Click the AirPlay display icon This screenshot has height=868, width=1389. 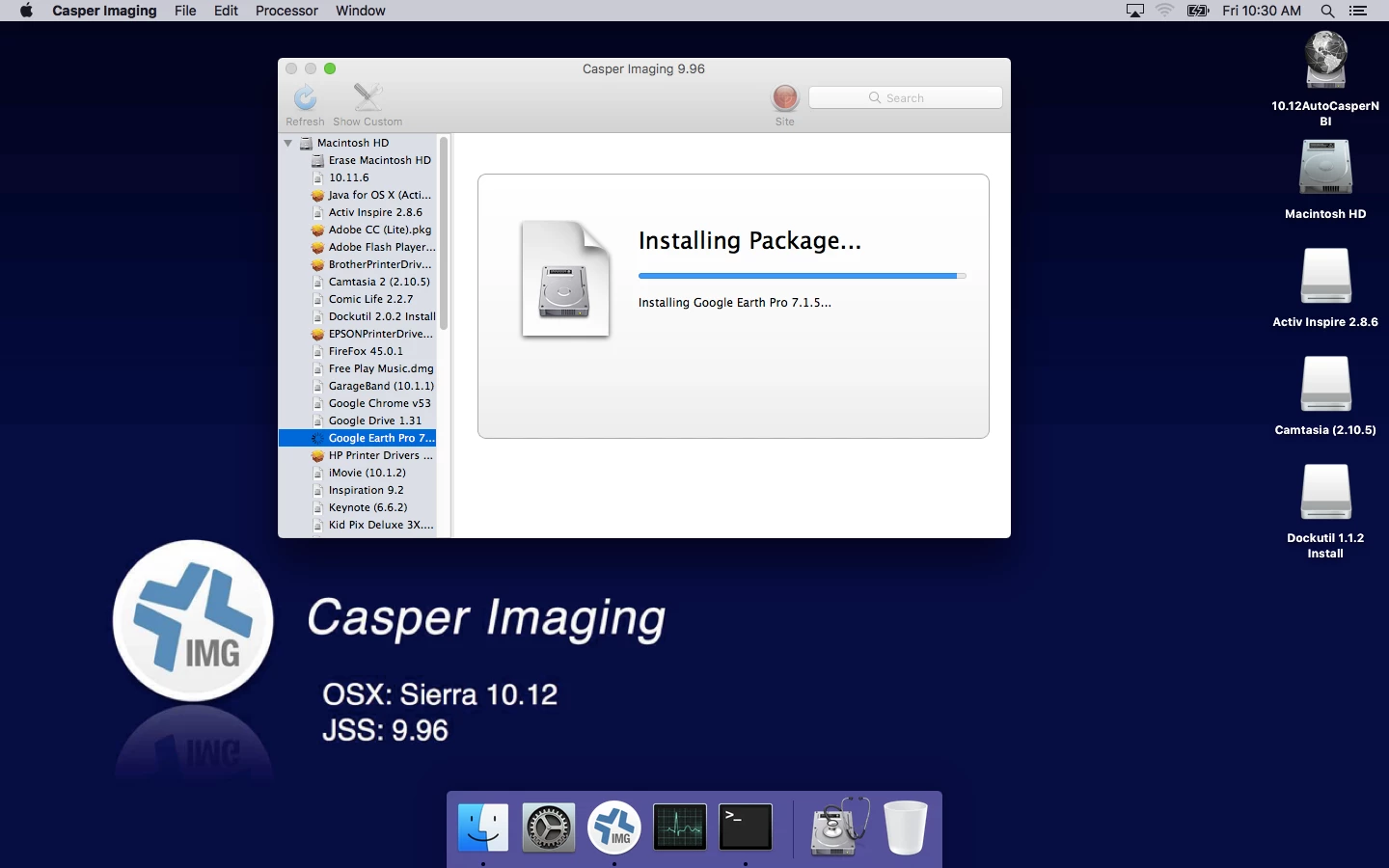click(x=1135, y=11)
